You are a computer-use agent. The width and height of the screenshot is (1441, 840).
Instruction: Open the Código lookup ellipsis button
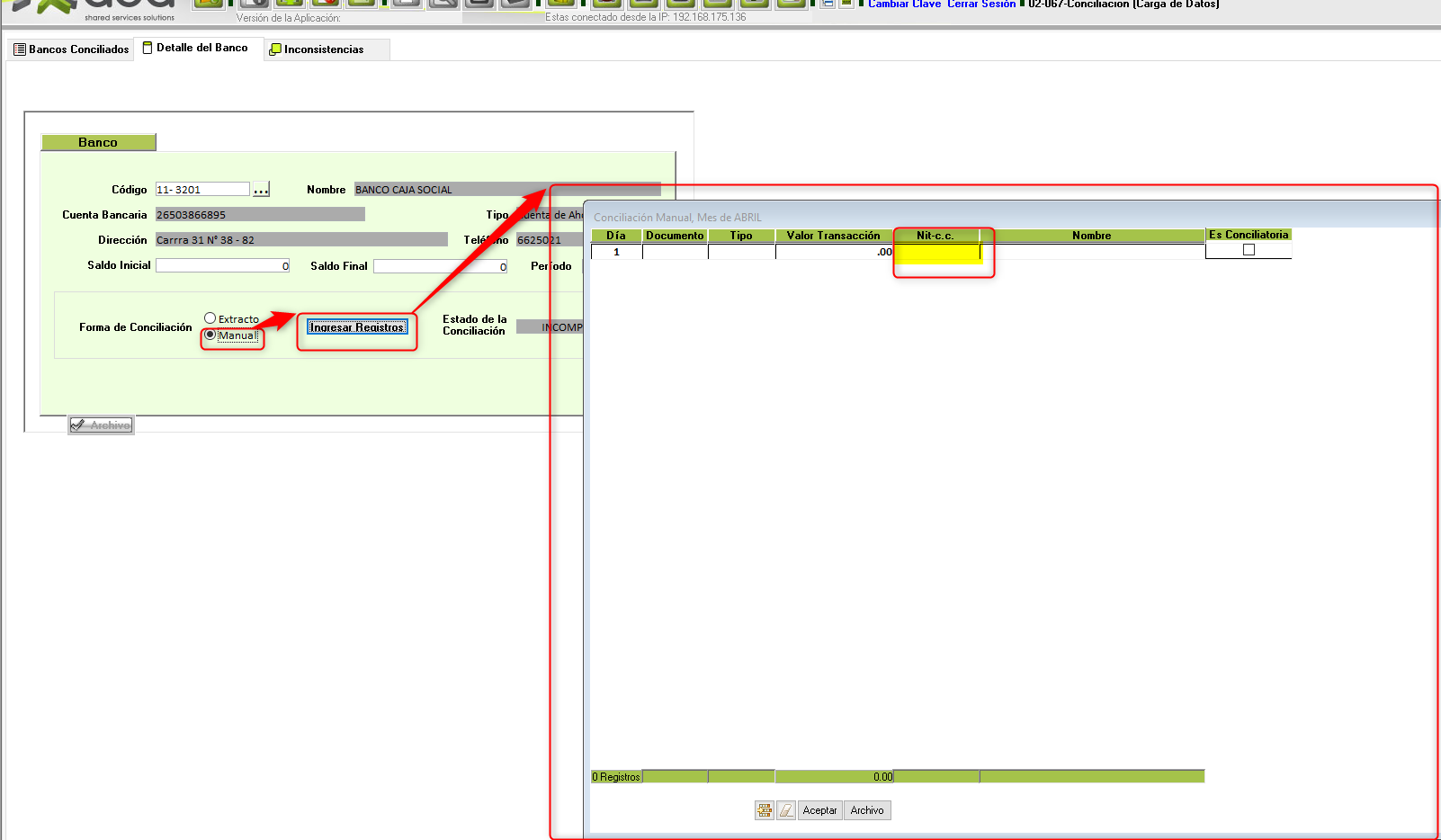261,190
